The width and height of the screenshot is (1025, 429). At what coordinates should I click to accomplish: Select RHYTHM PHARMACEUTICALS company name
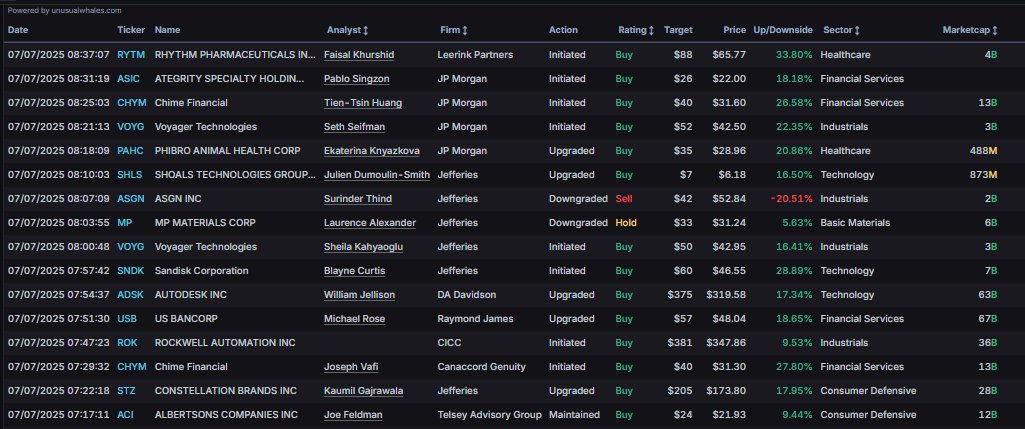click(235, 55)
